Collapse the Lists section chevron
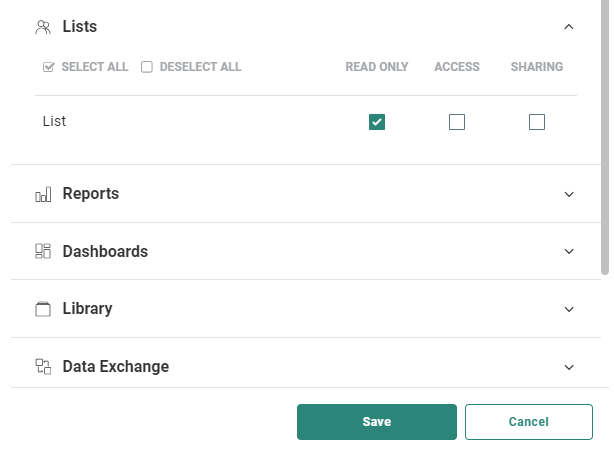Image resolution: width=614 pixels, height=451 pixels. pyautogui.click(x=569, y=27)
